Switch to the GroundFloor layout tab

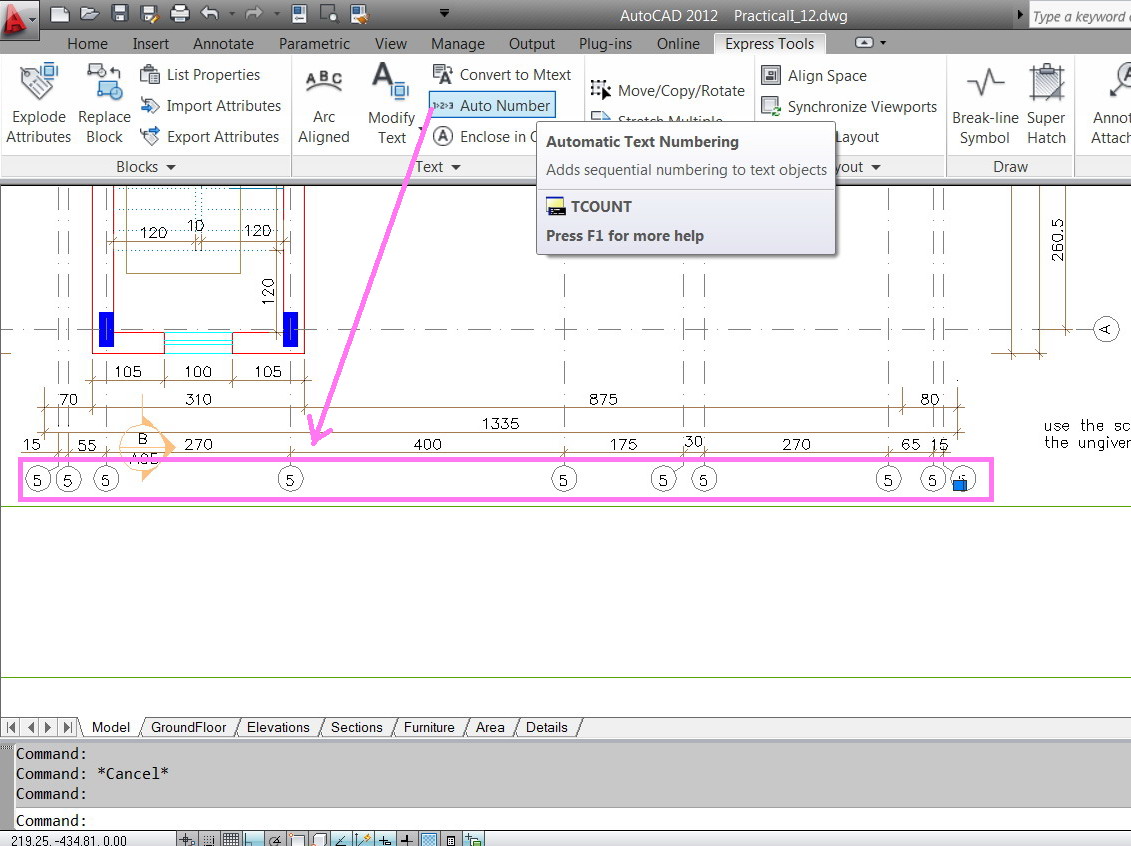pyautogui.click(x=188, y=727)
